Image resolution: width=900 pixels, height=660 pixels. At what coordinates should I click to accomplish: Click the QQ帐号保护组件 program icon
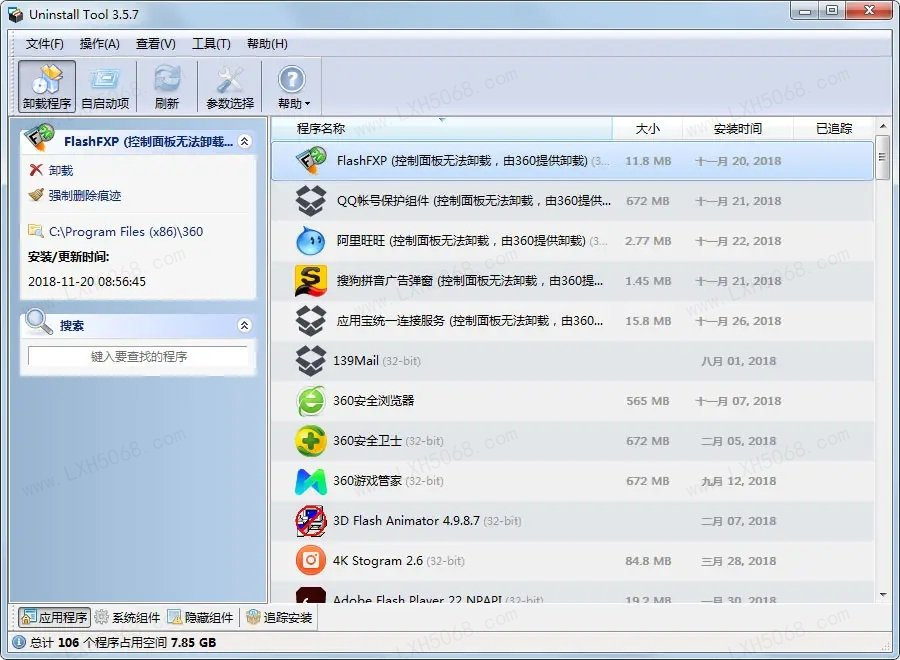tap(311, 201)
